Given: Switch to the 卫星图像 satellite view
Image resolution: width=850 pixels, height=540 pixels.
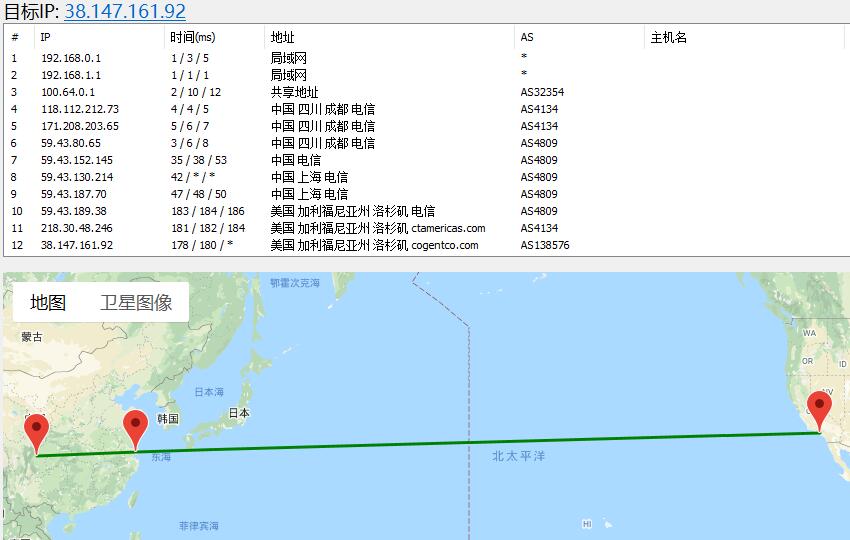Looking at the screenshot, I should 136,303.
